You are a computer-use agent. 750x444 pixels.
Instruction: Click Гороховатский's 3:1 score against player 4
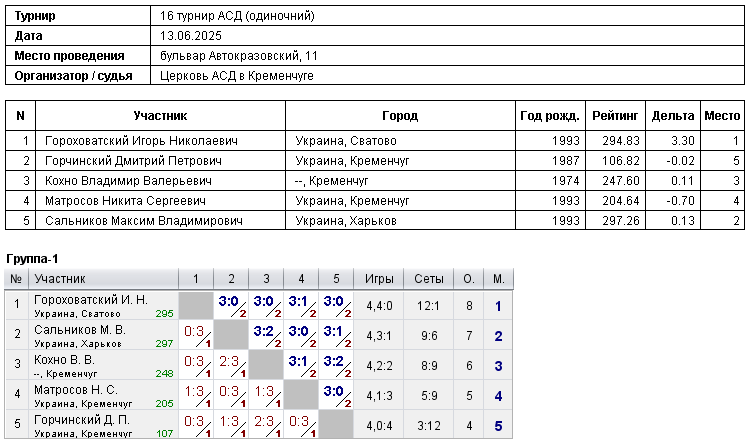[298, 301]
